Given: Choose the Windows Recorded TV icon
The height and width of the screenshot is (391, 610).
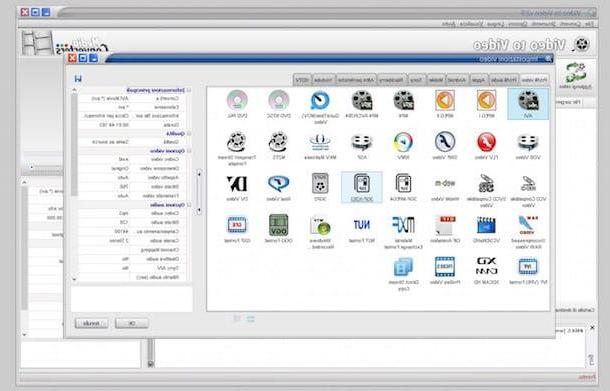Looking at the screenshot, I should 320,232.
